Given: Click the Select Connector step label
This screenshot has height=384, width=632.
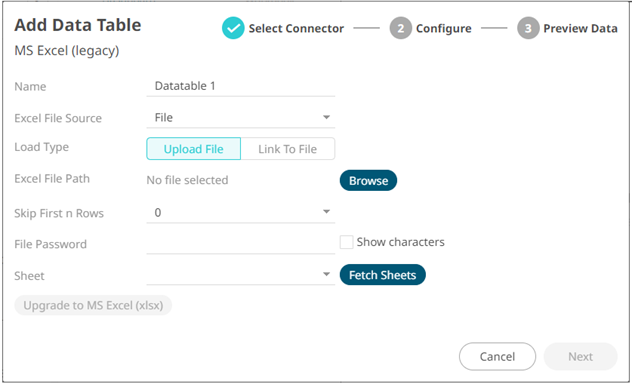Looking at the screenshot, I should pos(296,29).
